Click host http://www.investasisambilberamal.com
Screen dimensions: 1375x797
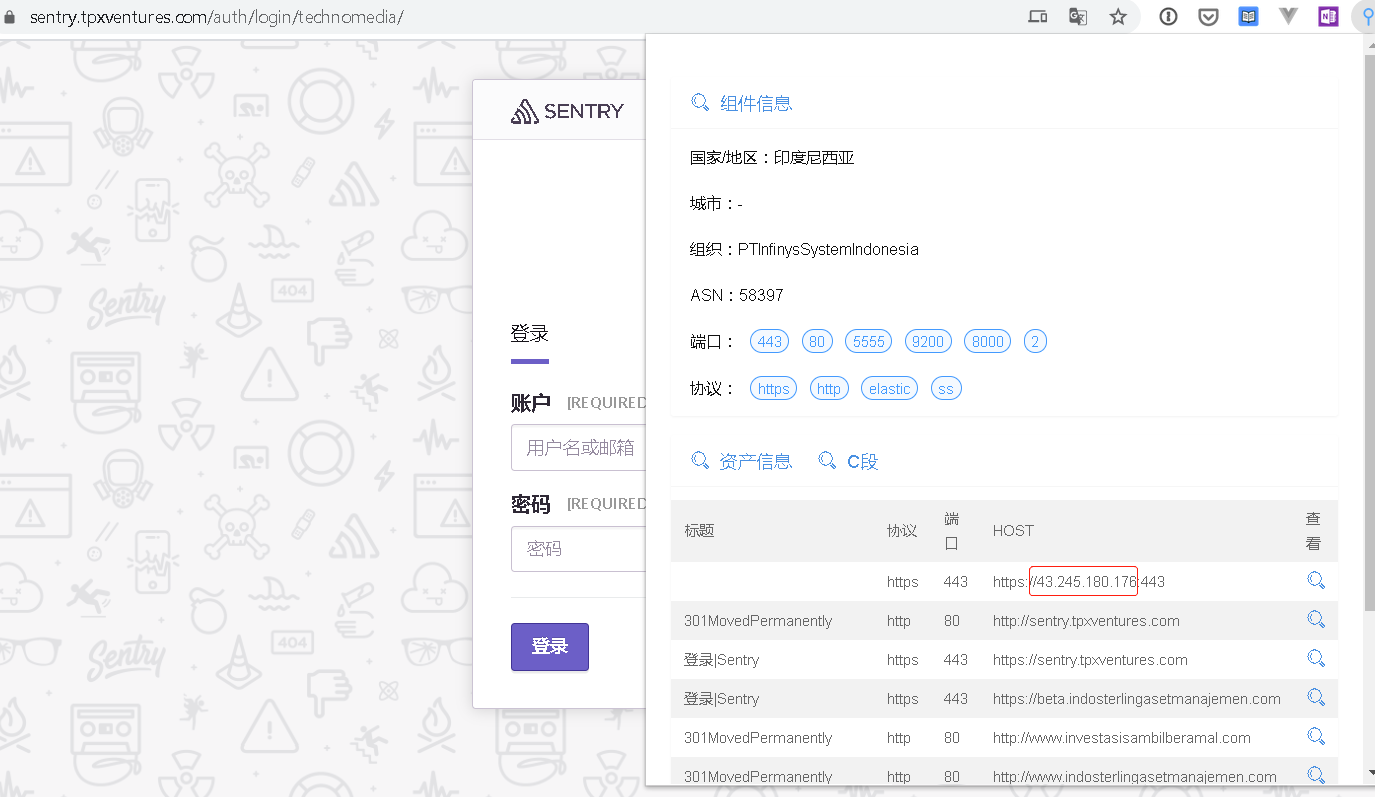(1122, 738)
